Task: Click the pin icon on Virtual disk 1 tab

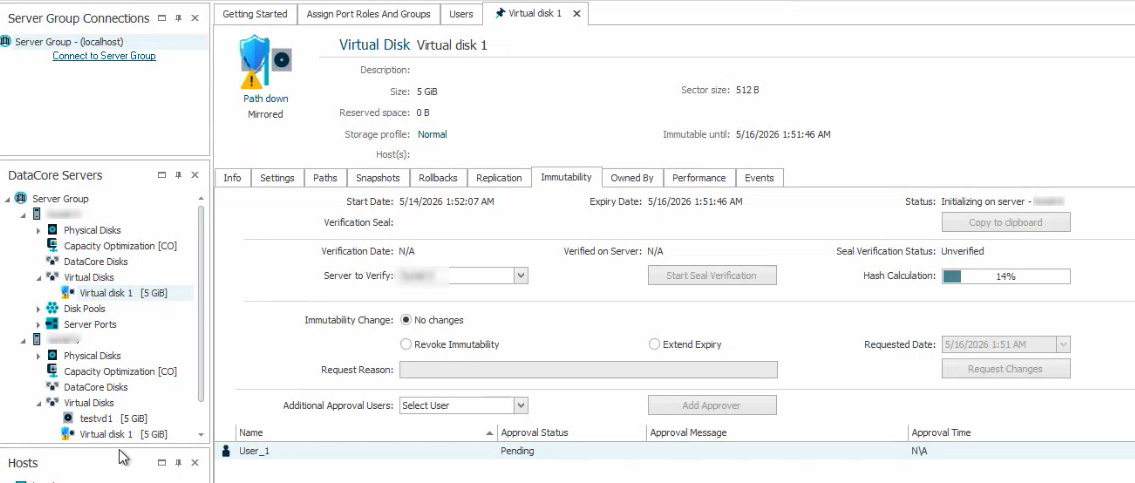Action: tap(499, 13)
